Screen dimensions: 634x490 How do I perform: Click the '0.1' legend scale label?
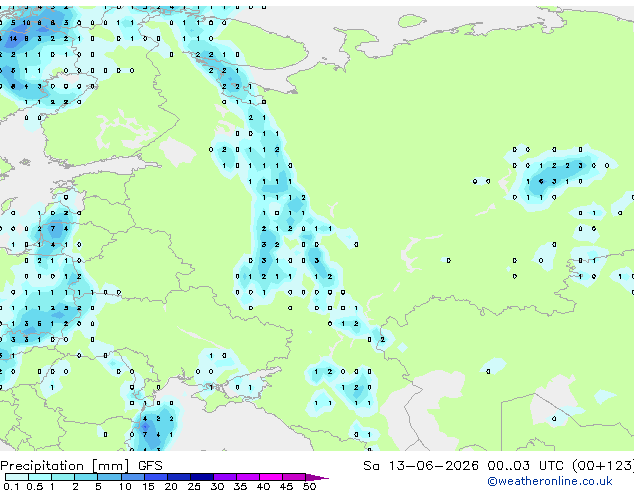(x=11, y=486)
